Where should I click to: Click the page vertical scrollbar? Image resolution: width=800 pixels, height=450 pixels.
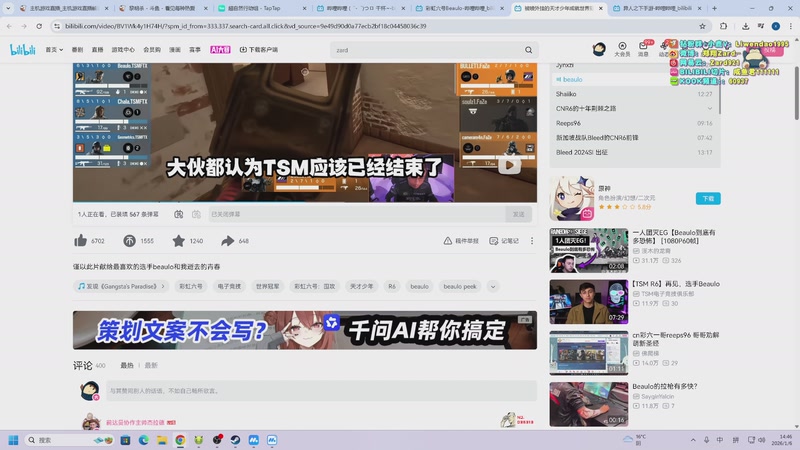tap(796, 93)
